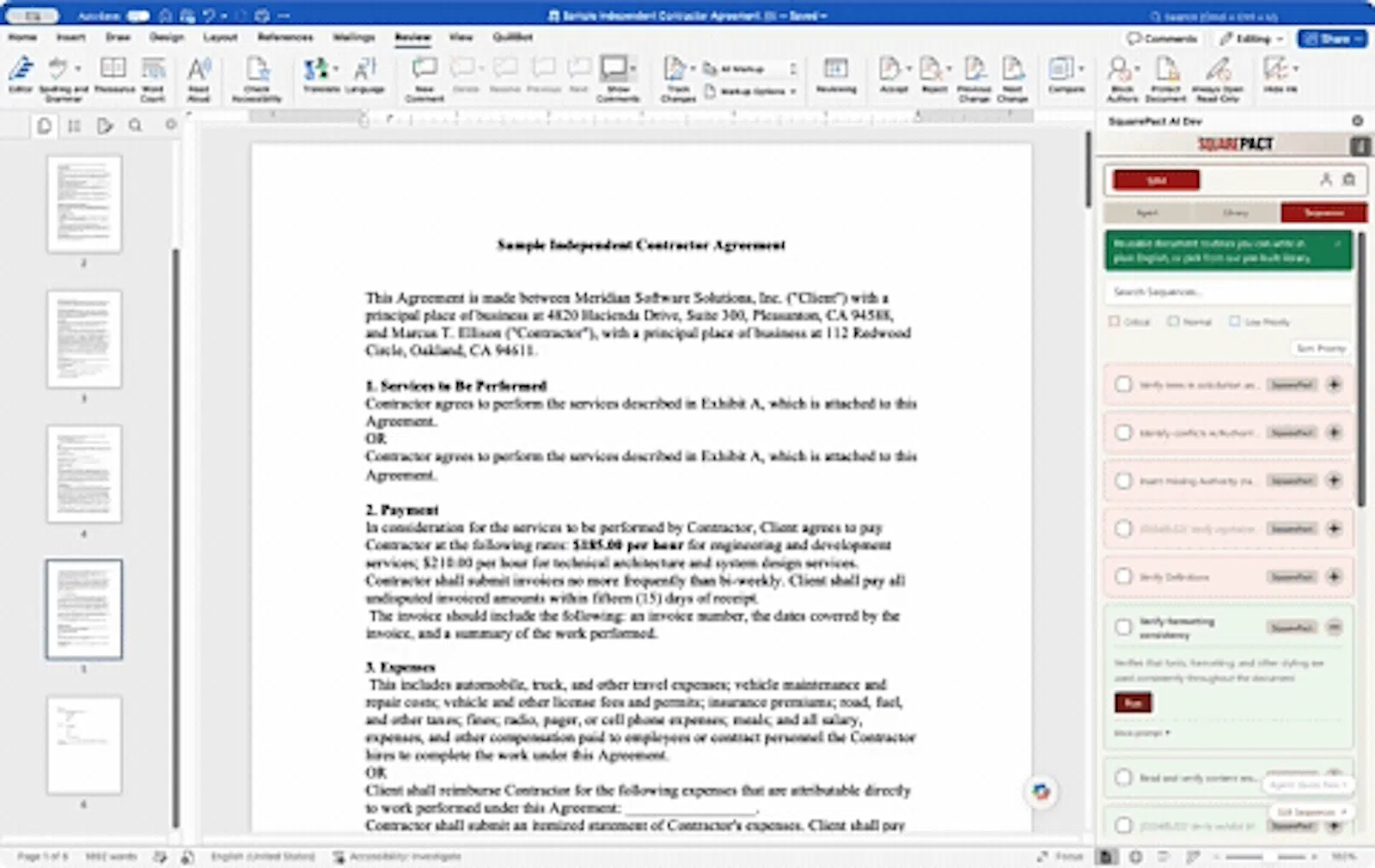This screenshot has height=868, width=1375.
Task: Click the Show Comments icon
Action: coord(614,68)
